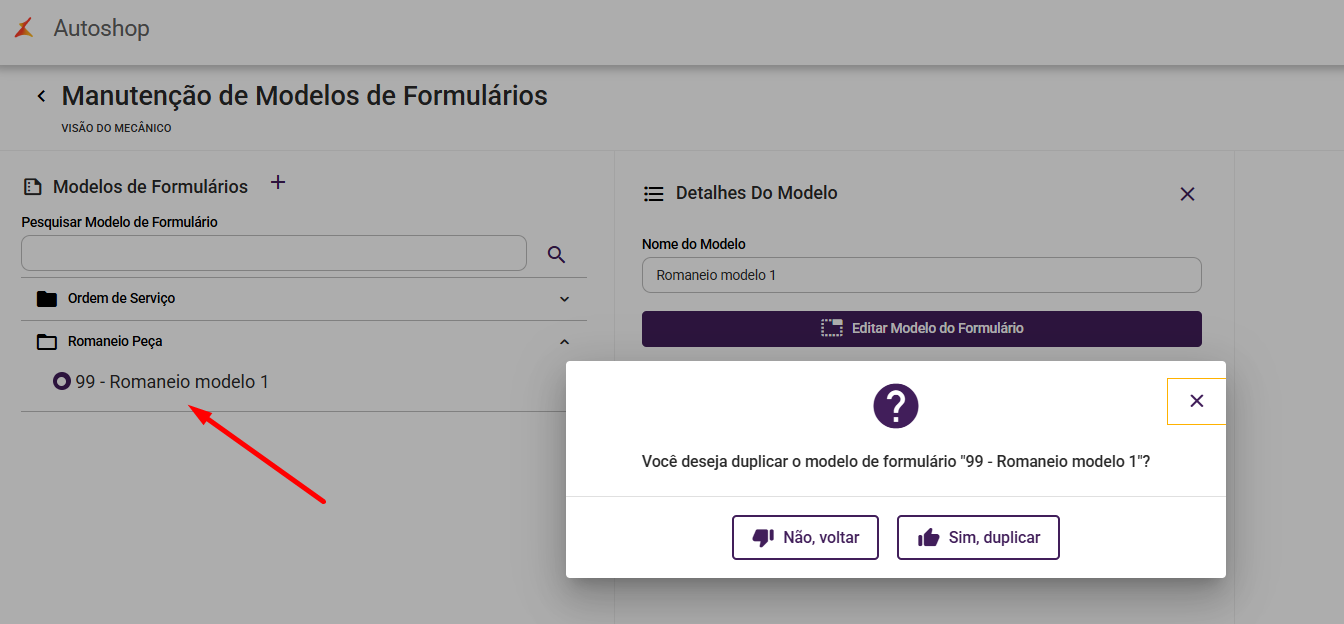Click the Detalhes Do Modelo list icon
Viewport: 1344px width, 624px height.
[653, 193]
